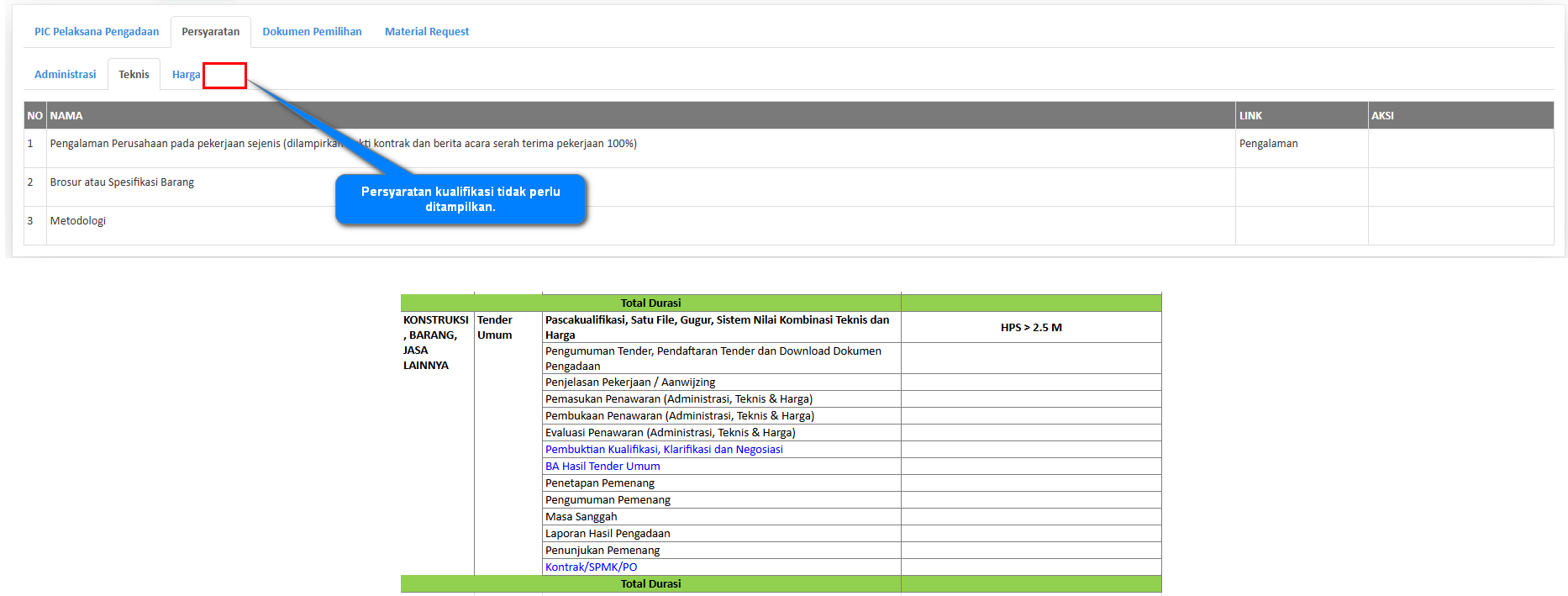
Task: Open the Material Request tab
Action: coord(427,32)
